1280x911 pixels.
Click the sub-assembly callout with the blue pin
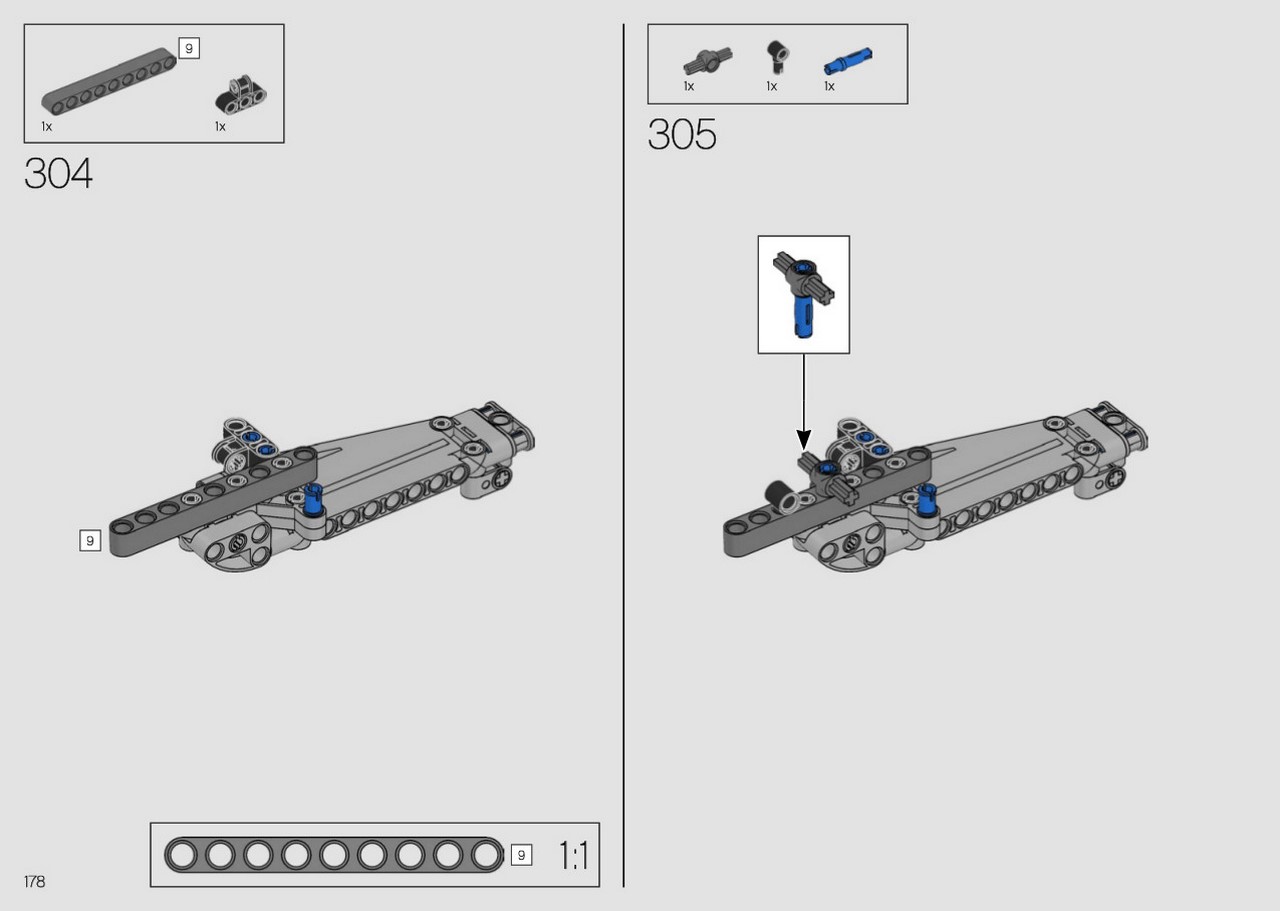pos(804,295)
